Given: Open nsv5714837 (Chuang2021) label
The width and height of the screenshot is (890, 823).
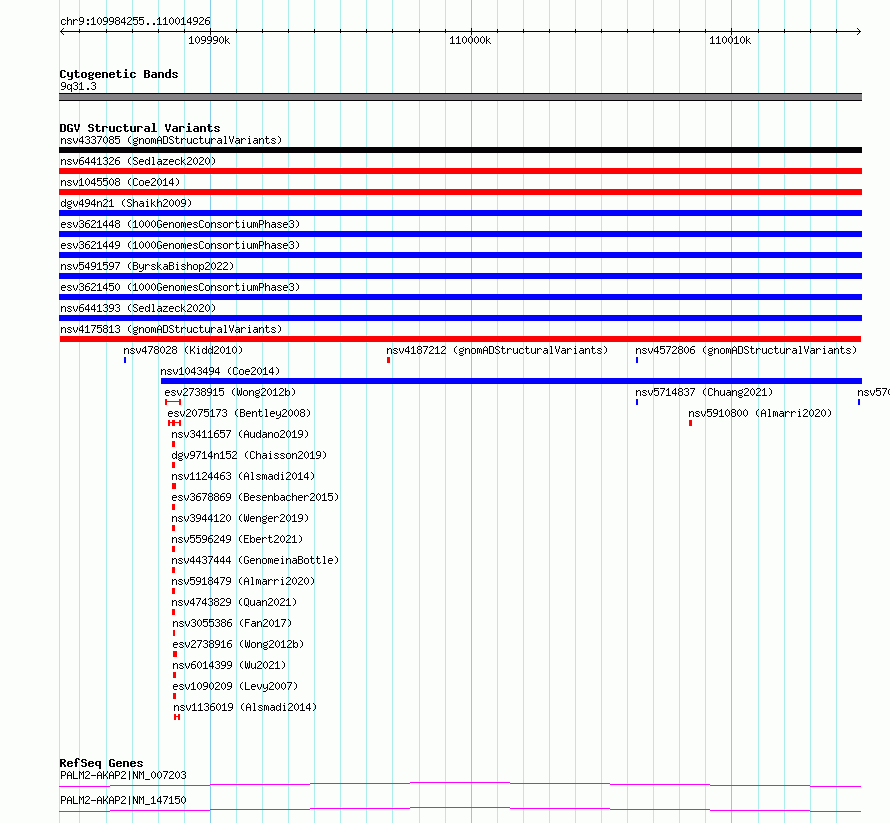Looking at the screenshot, I should [704, 392].
